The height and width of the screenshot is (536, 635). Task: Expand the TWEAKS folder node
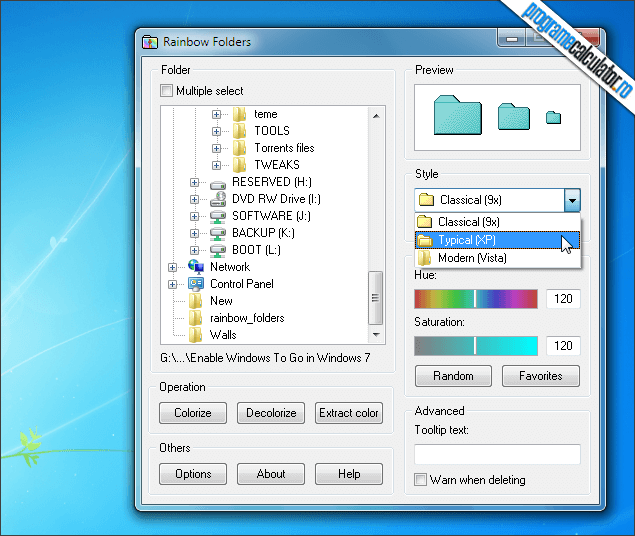point(216,166)
